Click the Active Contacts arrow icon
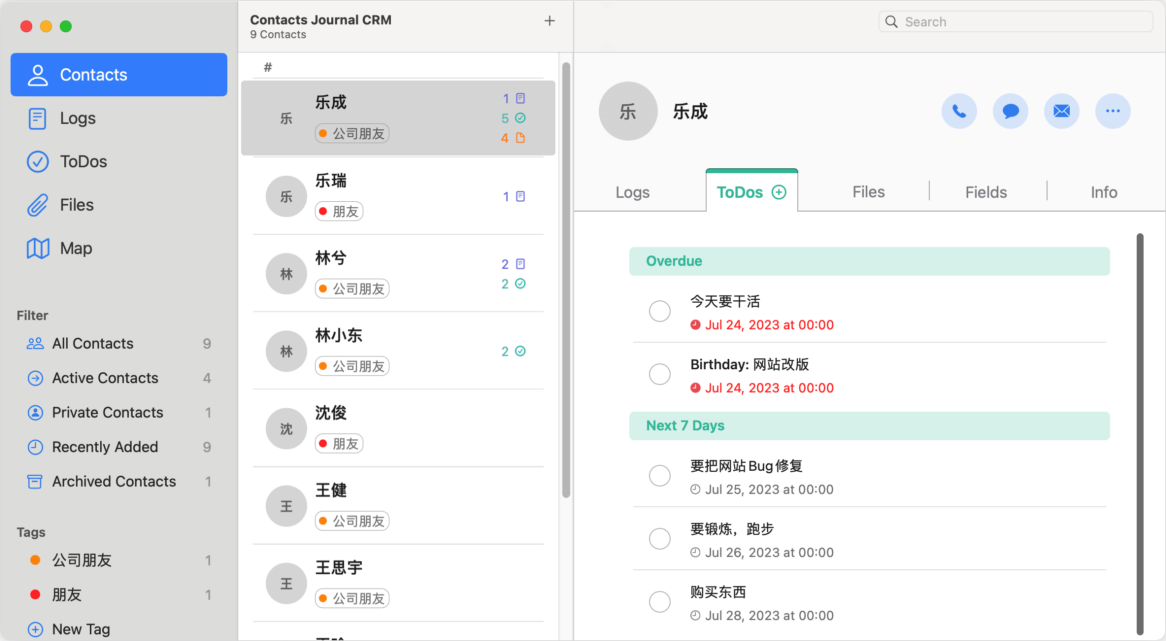The width and height of the screenshot is (1166, 641). [35, 378]
